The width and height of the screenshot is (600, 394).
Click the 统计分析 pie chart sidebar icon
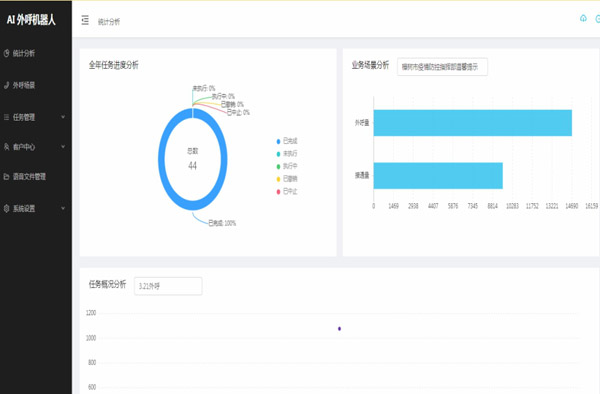tap(6, 53)
